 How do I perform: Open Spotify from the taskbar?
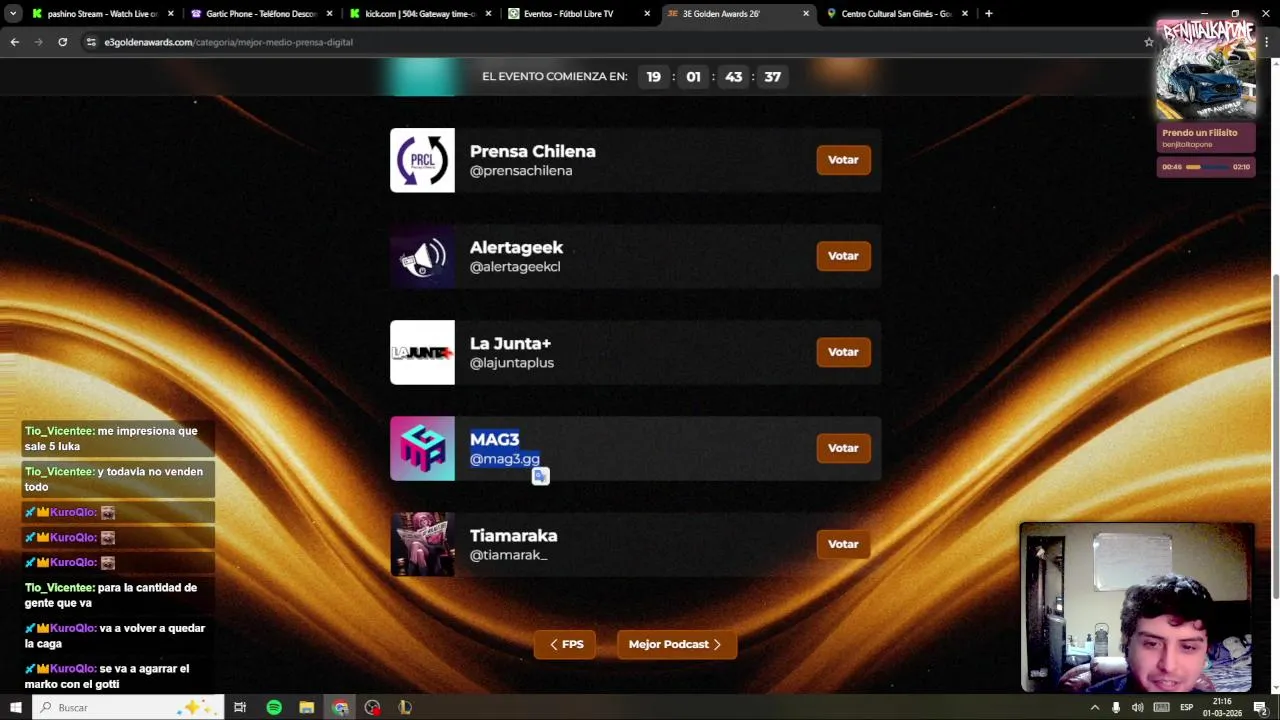point(274,707)
